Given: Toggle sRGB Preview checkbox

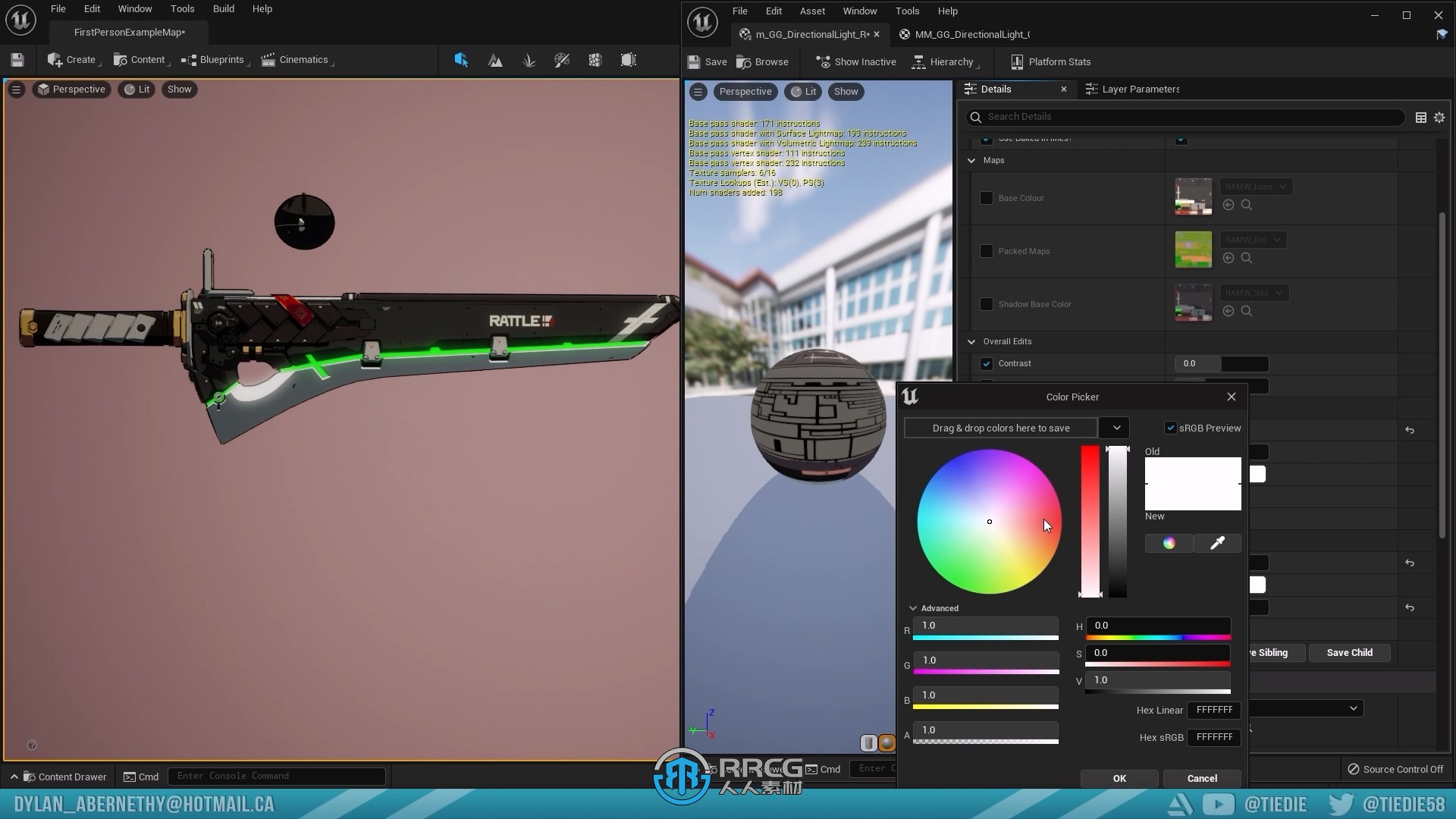Looking at the screenshot, I should coord(1171,428).
